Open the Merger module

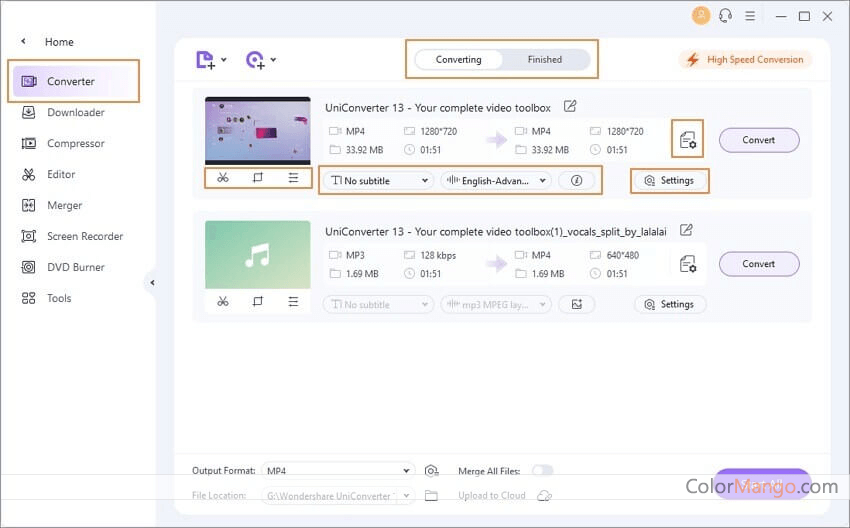pyautogui.click(x=65, y=205)
